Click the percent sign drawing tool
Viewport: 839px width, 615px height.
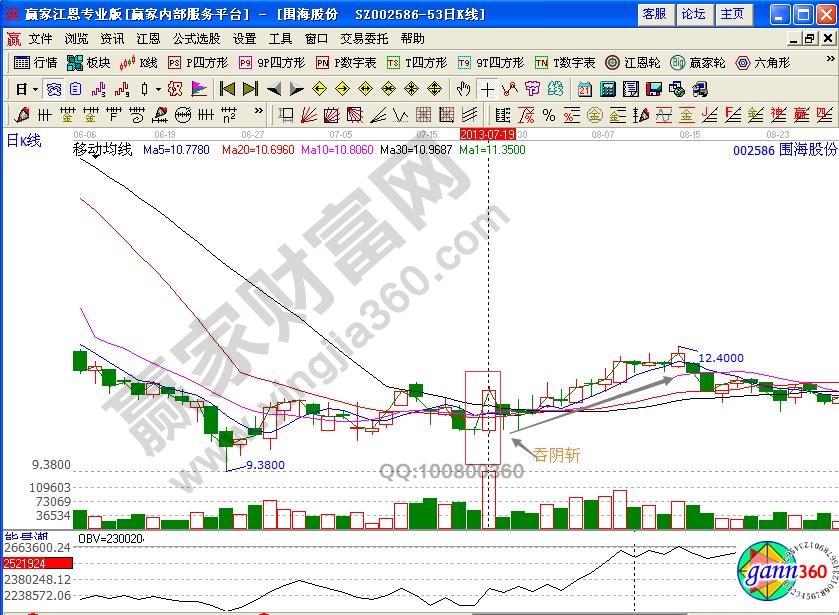(547, 114)
